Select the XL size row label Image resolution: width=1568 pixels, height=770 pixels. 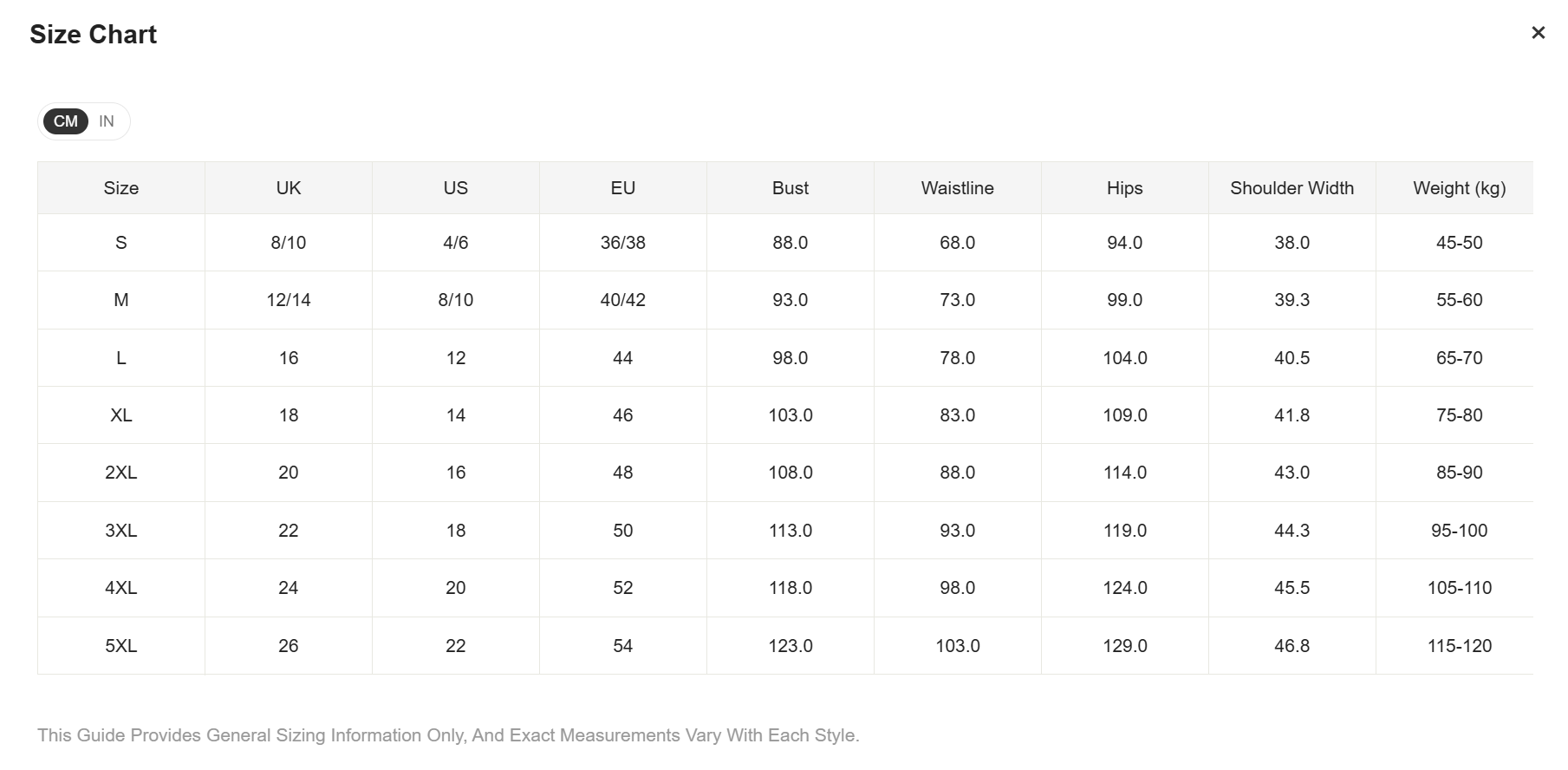point(121,415)
